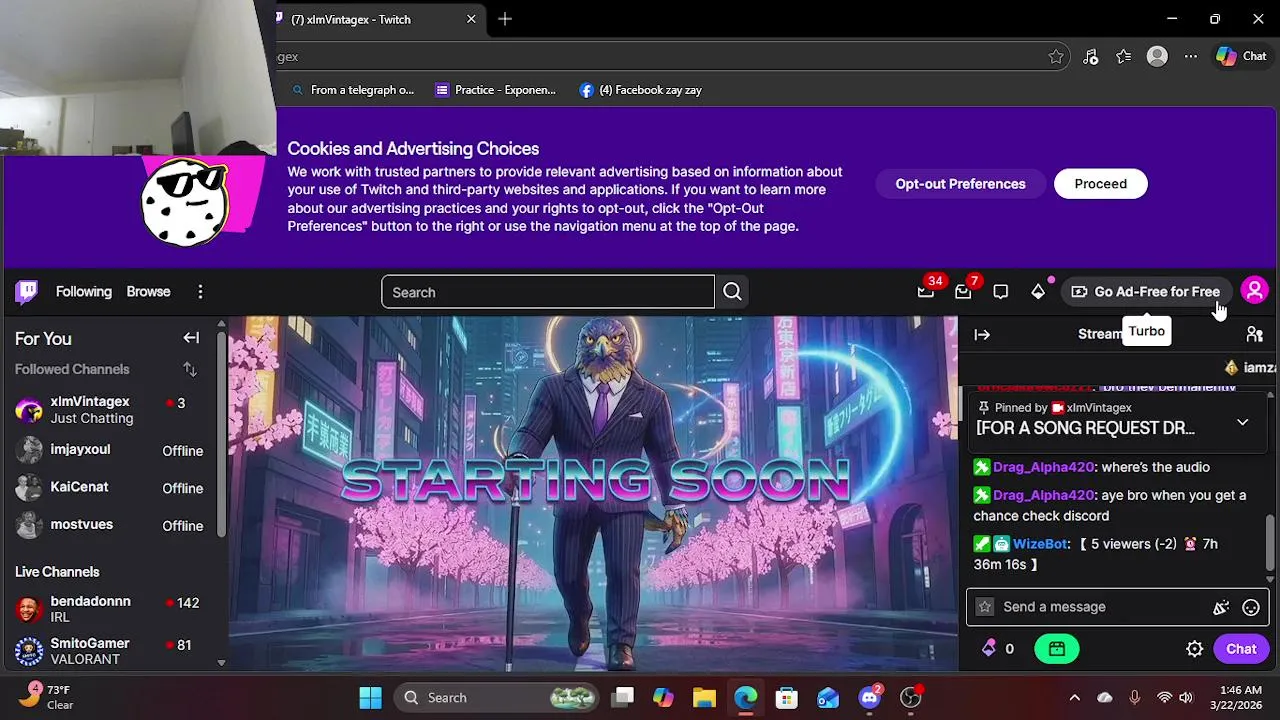Open the Facebook zay zay bookmark
The image size is (1280, 720).
pyautogui.click(x=641, y=90)
